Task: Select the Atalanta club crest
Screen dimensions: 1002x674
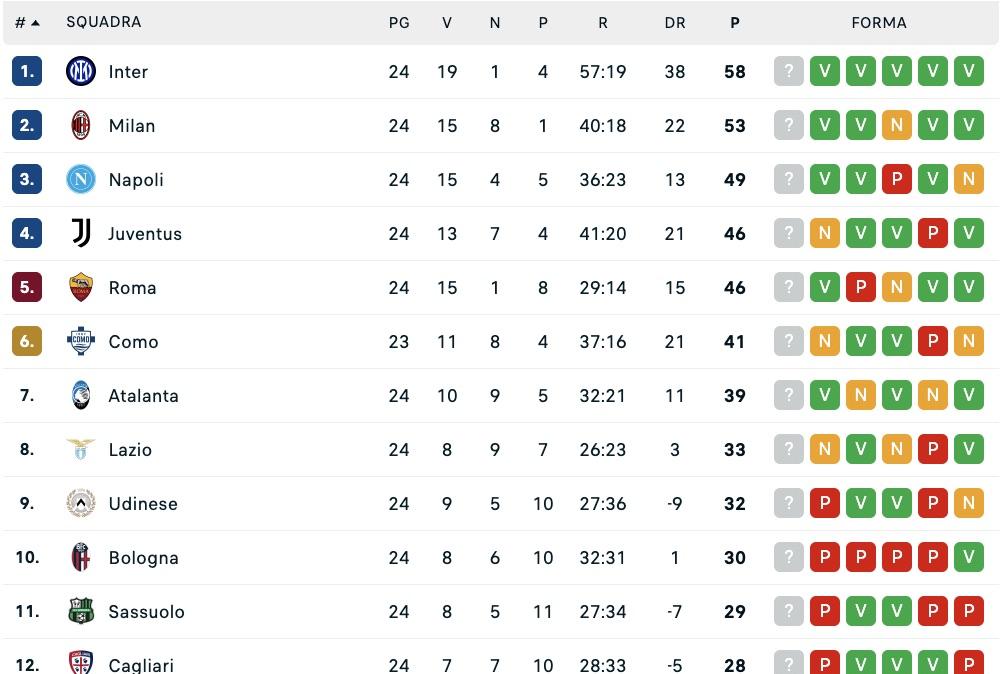Action: [81, 395]
